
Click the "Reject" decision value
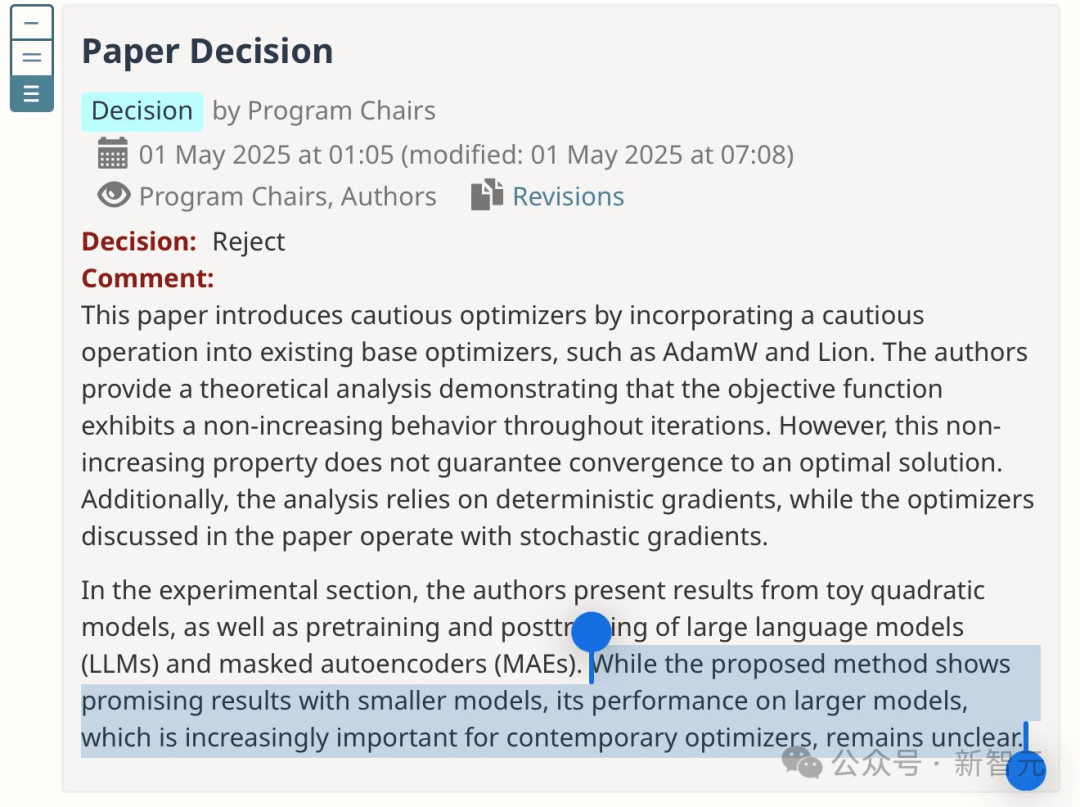coord(249,242)
